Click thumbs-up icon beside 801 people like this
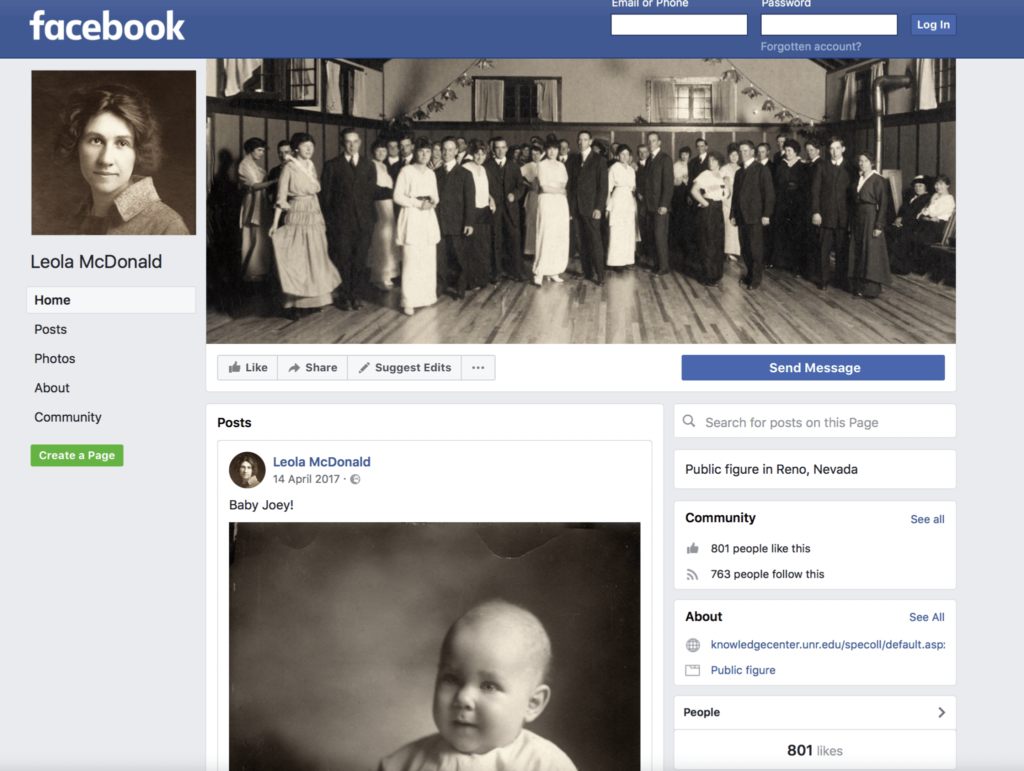This screenshot has height=771, width=1024. (692, 548)
